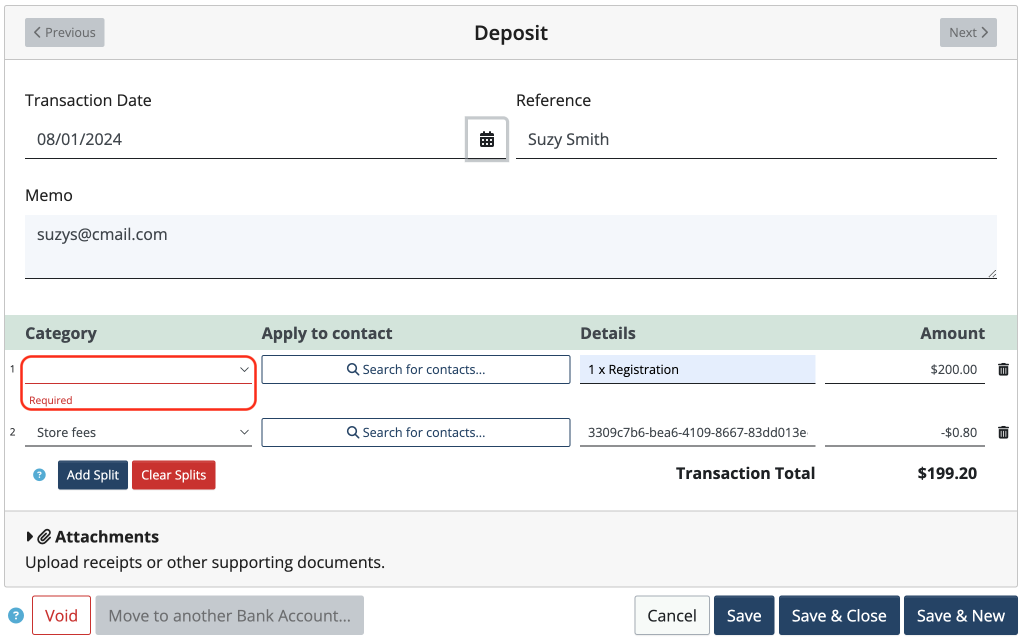Open the Store fees category dropdown
Image resolution: width=1024 pixels, height=643 pixels.
[x=138, y=432]
